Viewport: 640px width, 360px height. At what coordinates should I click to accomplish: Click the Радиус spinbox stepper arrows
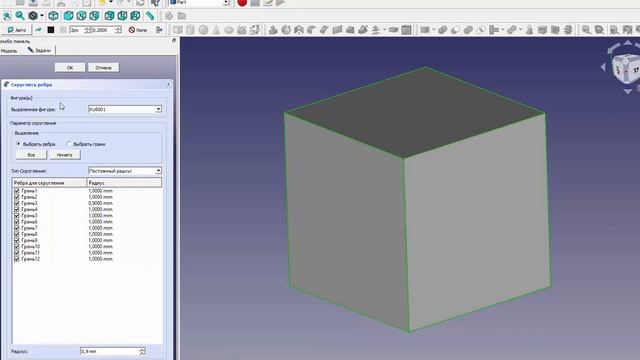click(x=142, y=351)
